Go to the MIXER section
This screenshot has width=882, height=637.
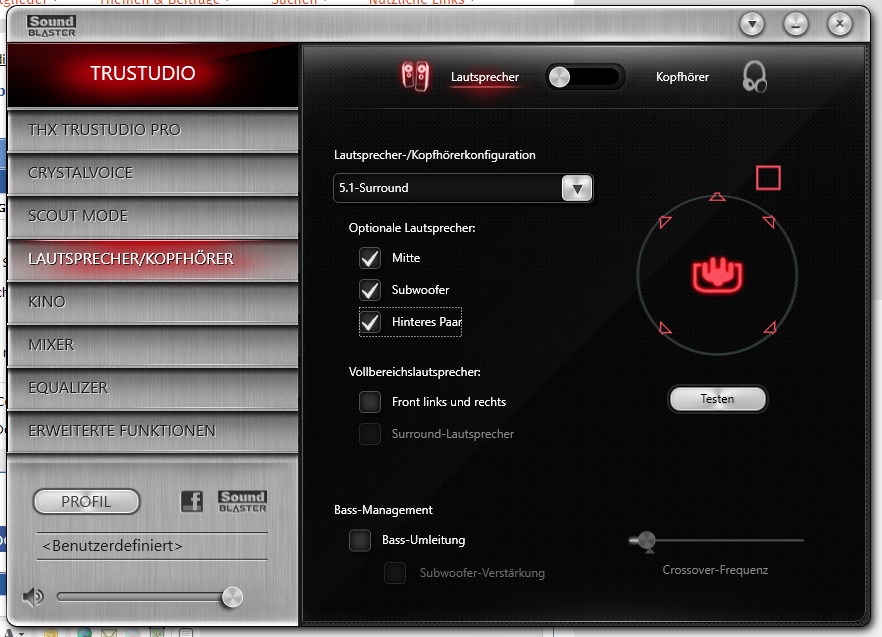pos(153,345)
